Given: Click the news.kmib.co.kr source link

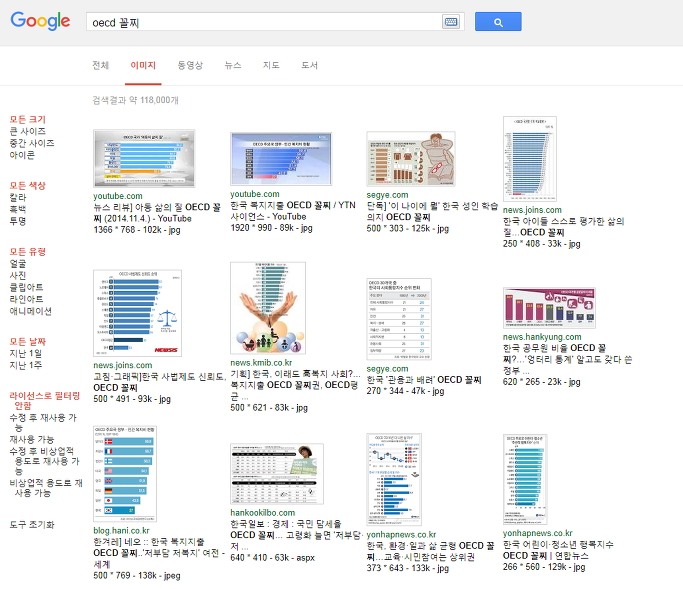Looking at the screenshot, I should point(261,362).
